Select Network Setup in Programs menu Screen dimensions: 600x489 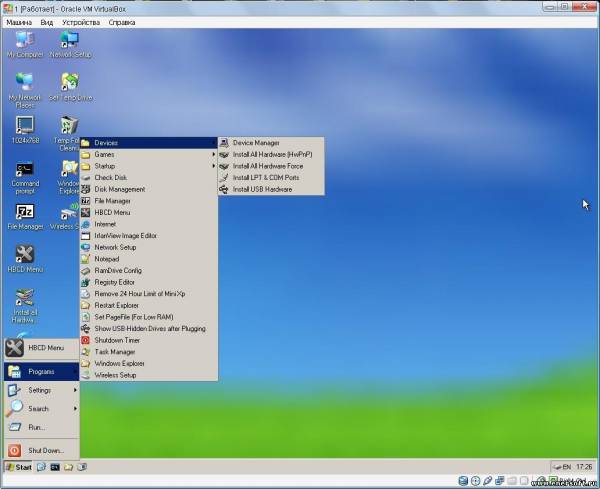(149, 247)
